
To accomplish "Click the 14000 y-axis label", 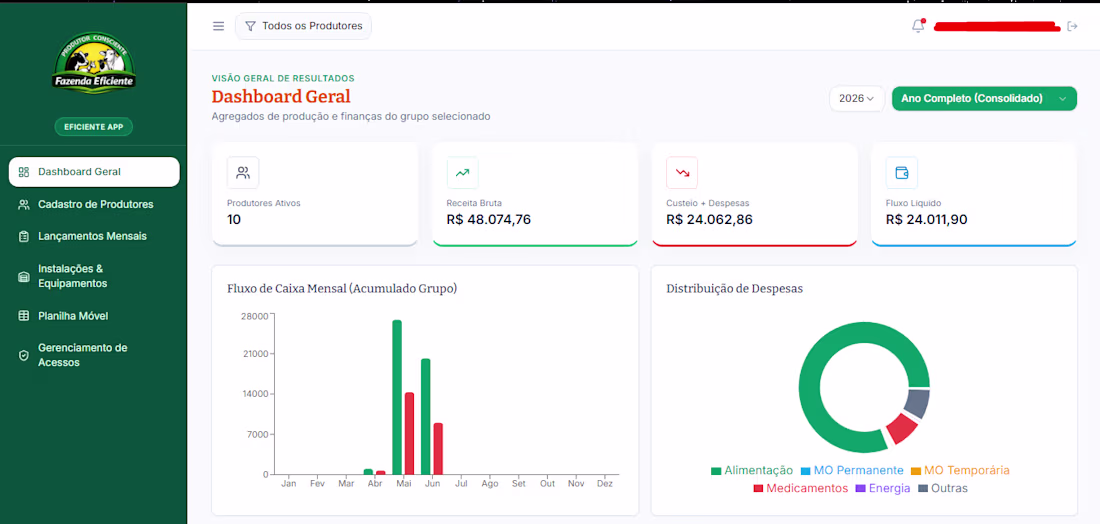I will tap(255, 394).
